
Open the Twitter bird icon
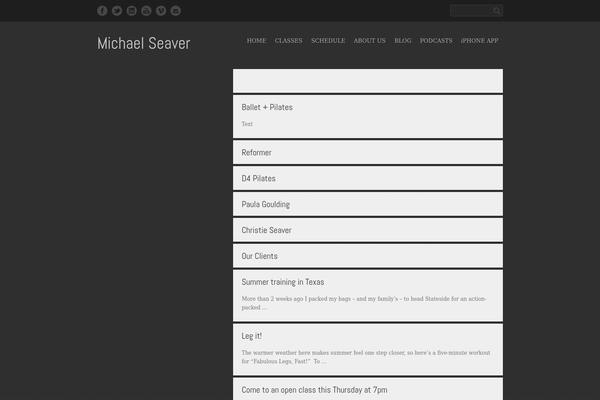117,11
